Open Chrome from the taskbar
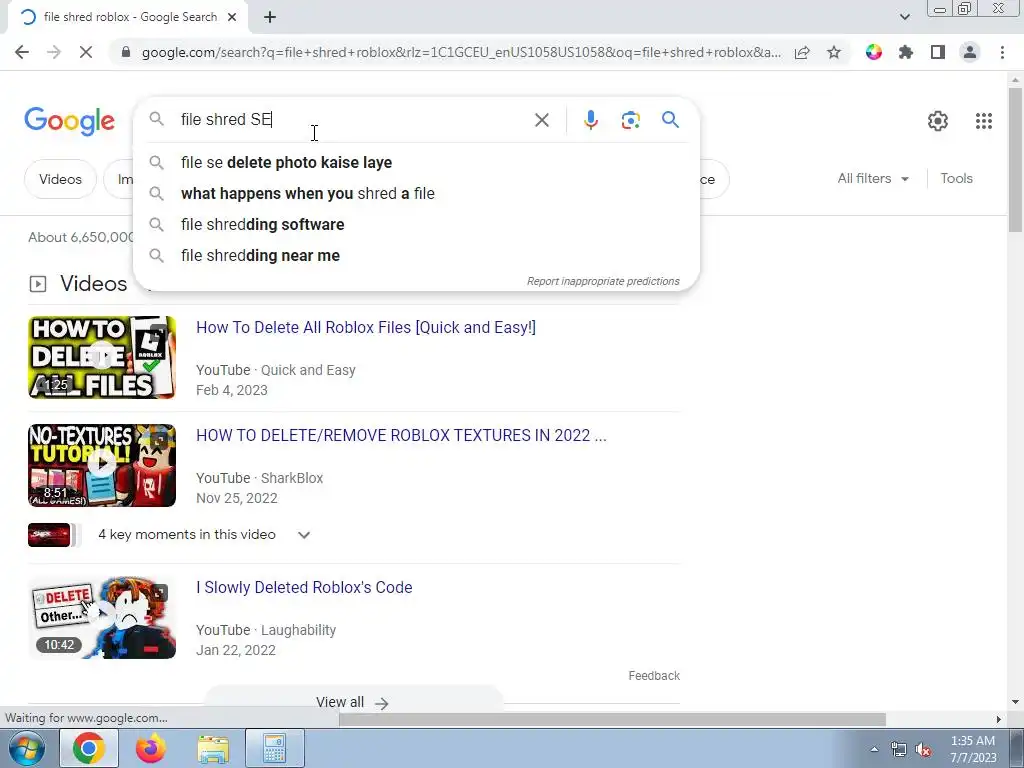The width and height of the screenshot is (1024, 768). pyautogui.click(x=89, y=748)
